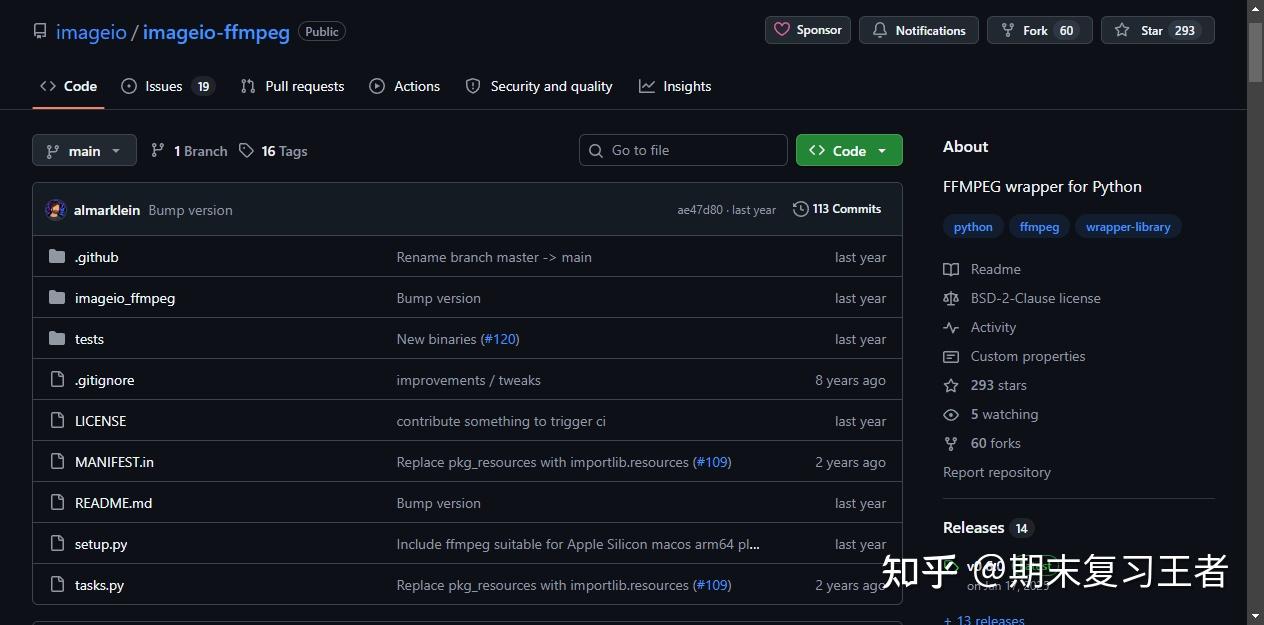Expand the green Code clone dropdown
The width and height of the screenshot is (1264, 625).
click(849, 150)
